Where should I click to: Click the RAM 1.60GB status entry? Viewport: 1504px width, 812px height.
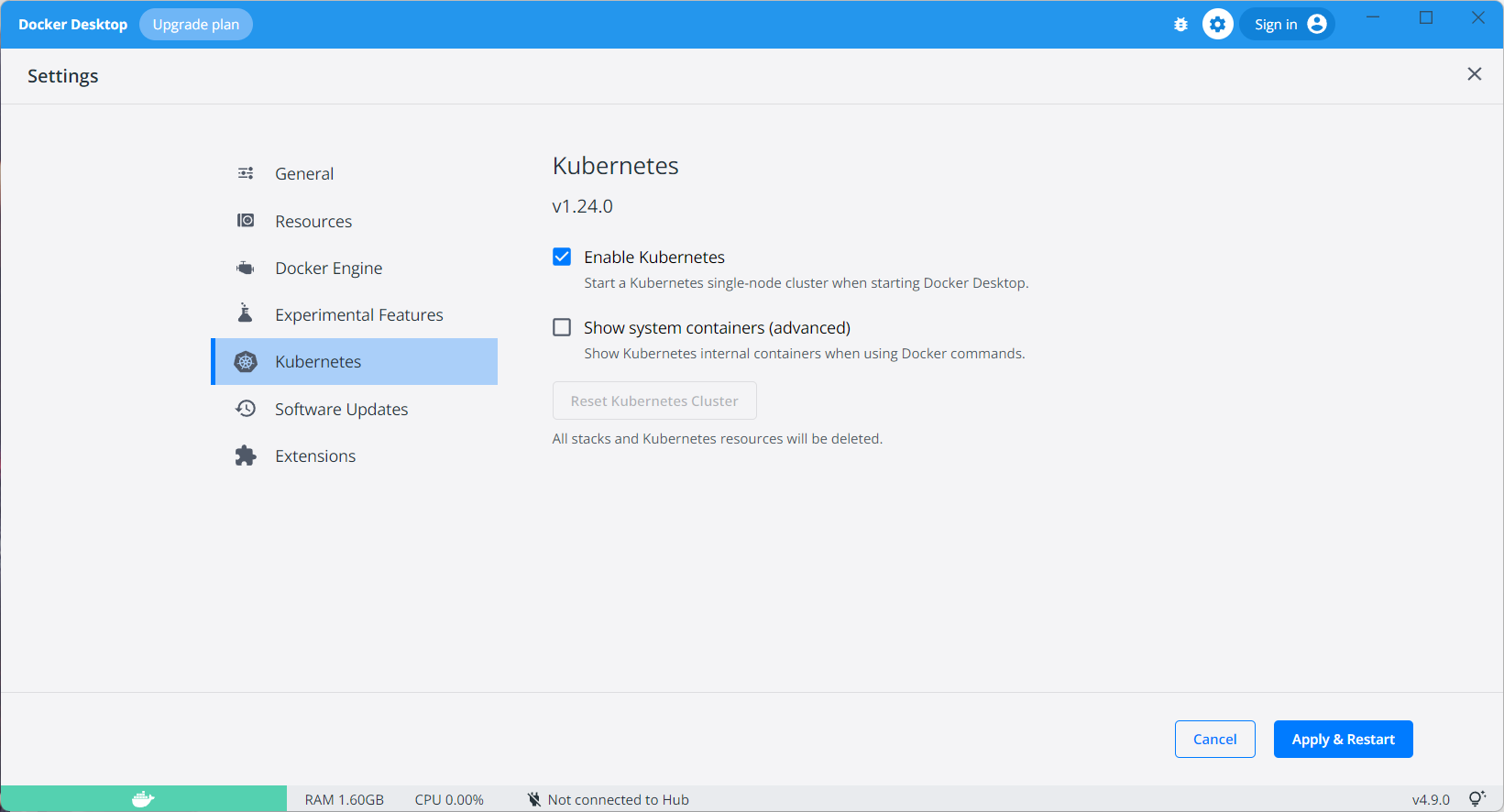tap(345, 799)
